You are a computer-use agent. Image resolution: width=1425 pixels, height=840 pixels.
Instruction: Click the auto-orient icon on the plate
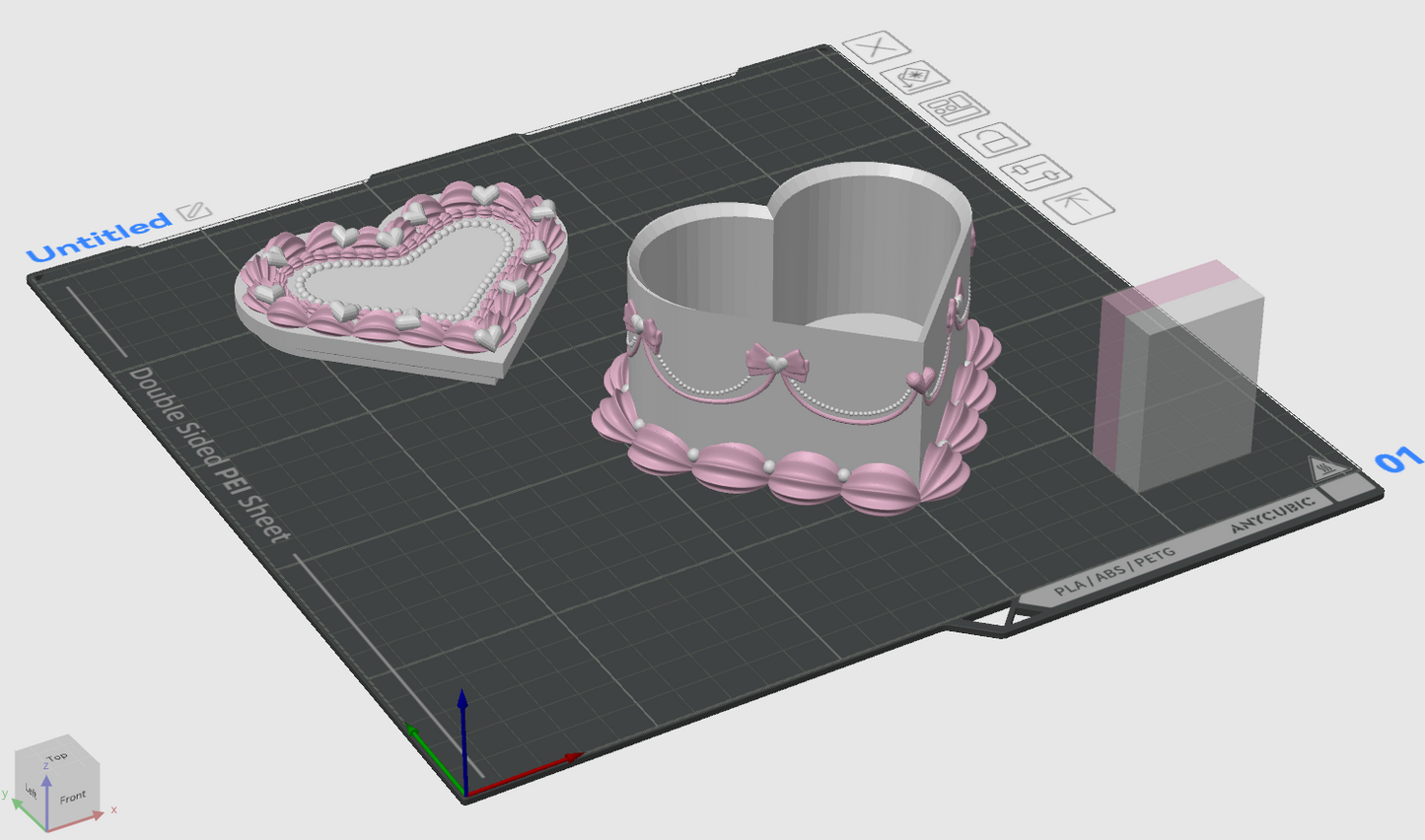914,78
